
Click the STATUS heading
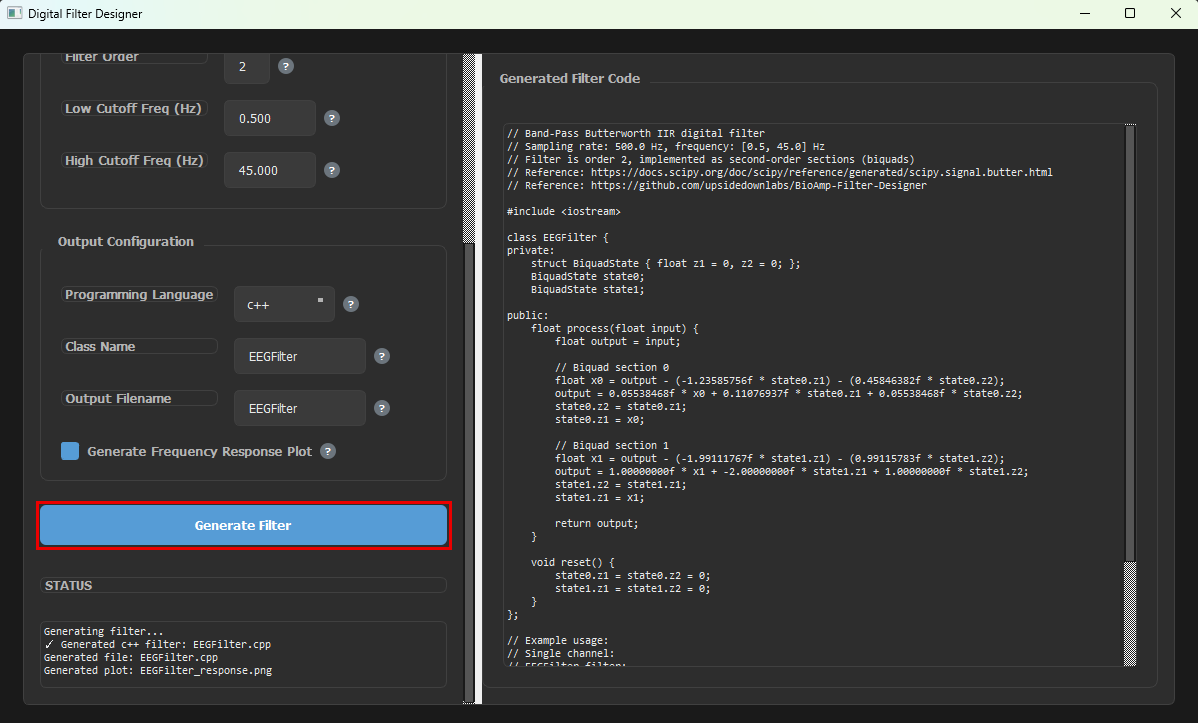tap(69, 585)
